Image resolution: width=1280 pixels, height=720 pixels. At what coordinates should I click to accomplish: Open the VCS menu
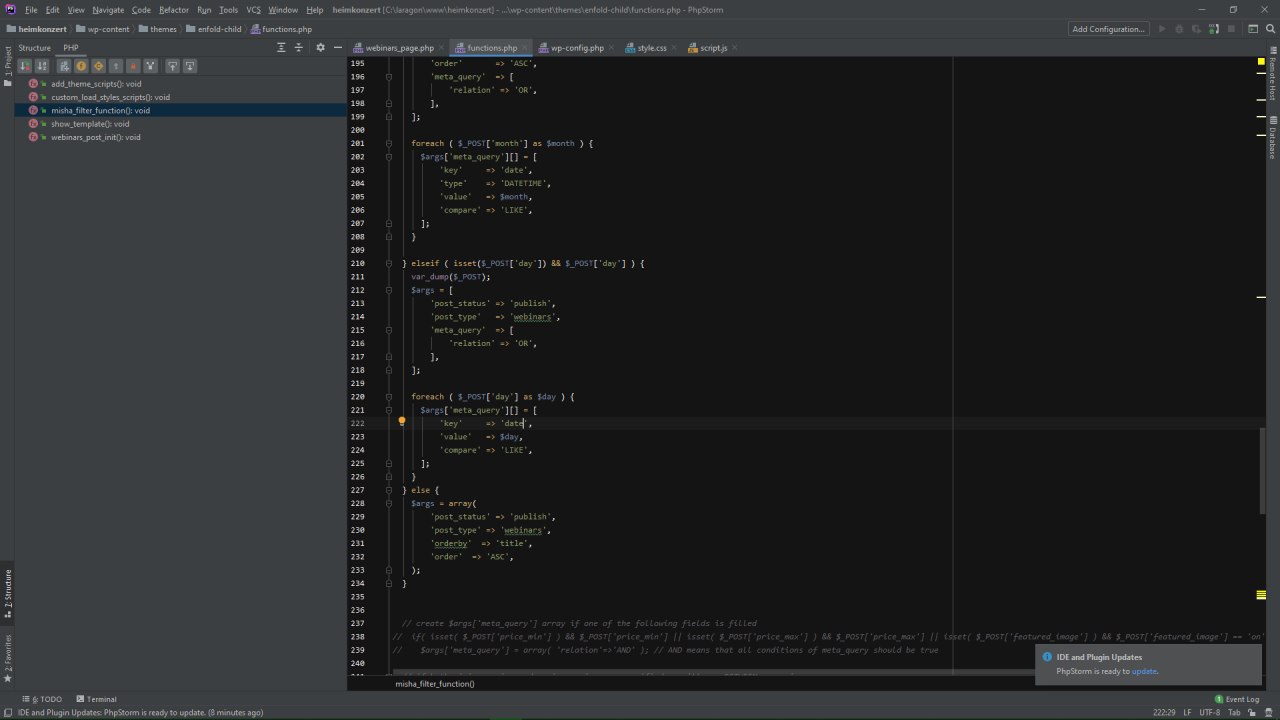coord(253,10)
